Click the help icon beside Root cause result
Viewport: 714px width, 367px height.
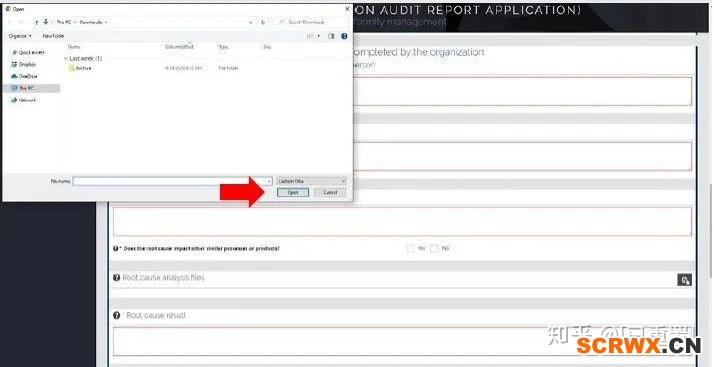coord(117,315)
